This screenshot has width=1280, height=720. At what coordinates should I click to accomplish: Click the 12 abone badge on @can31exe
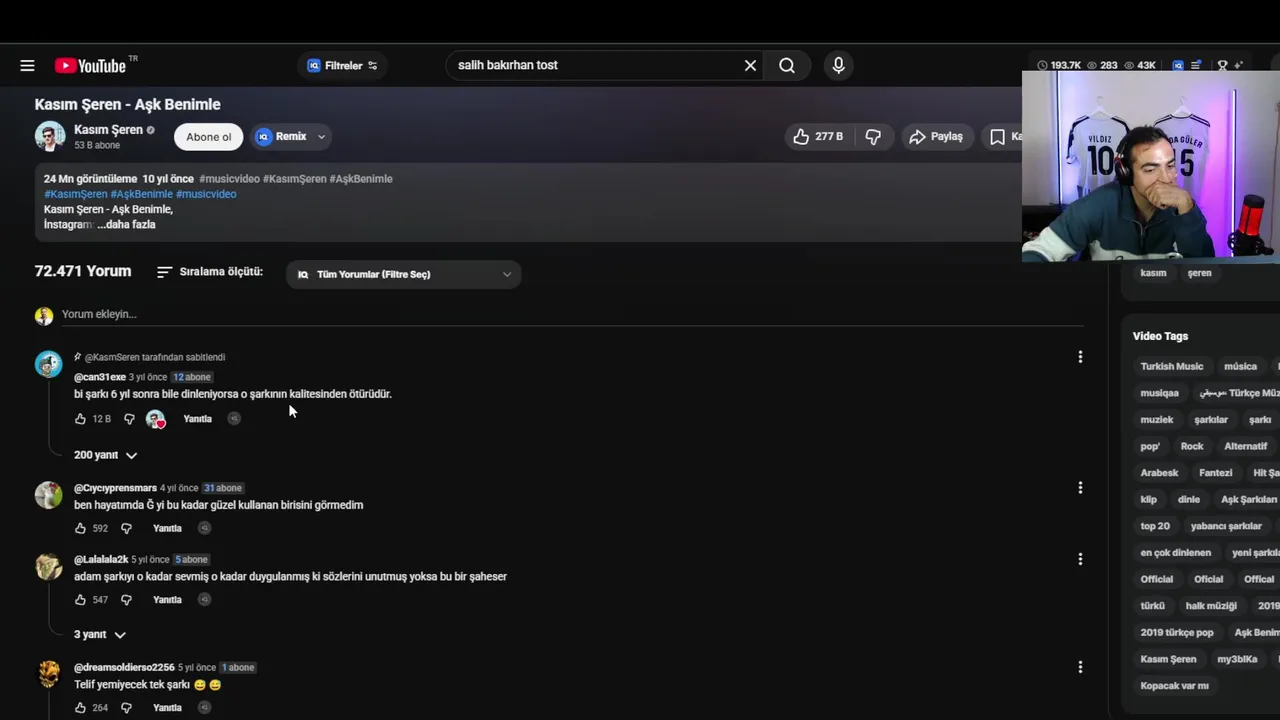tap(191, 377)
